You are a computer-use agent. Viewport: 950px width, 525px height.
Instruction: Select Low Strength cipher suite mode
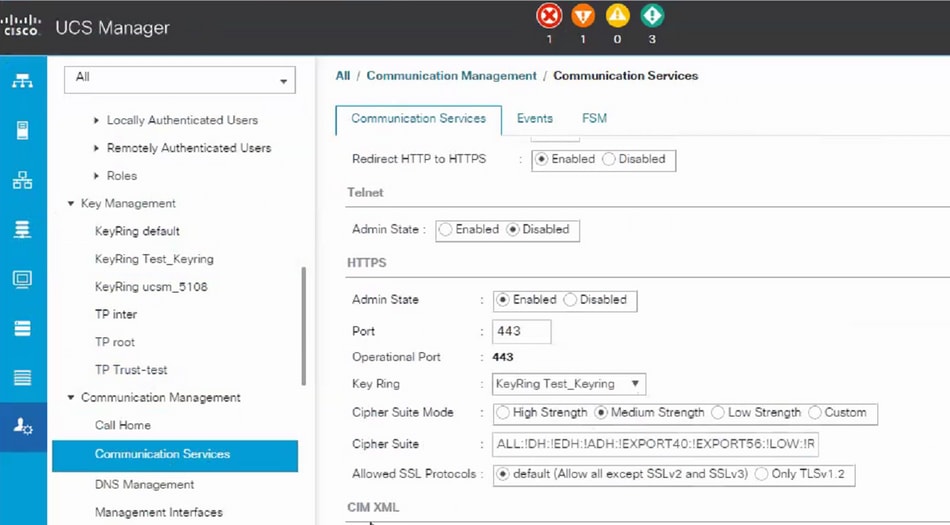(718, 413)
